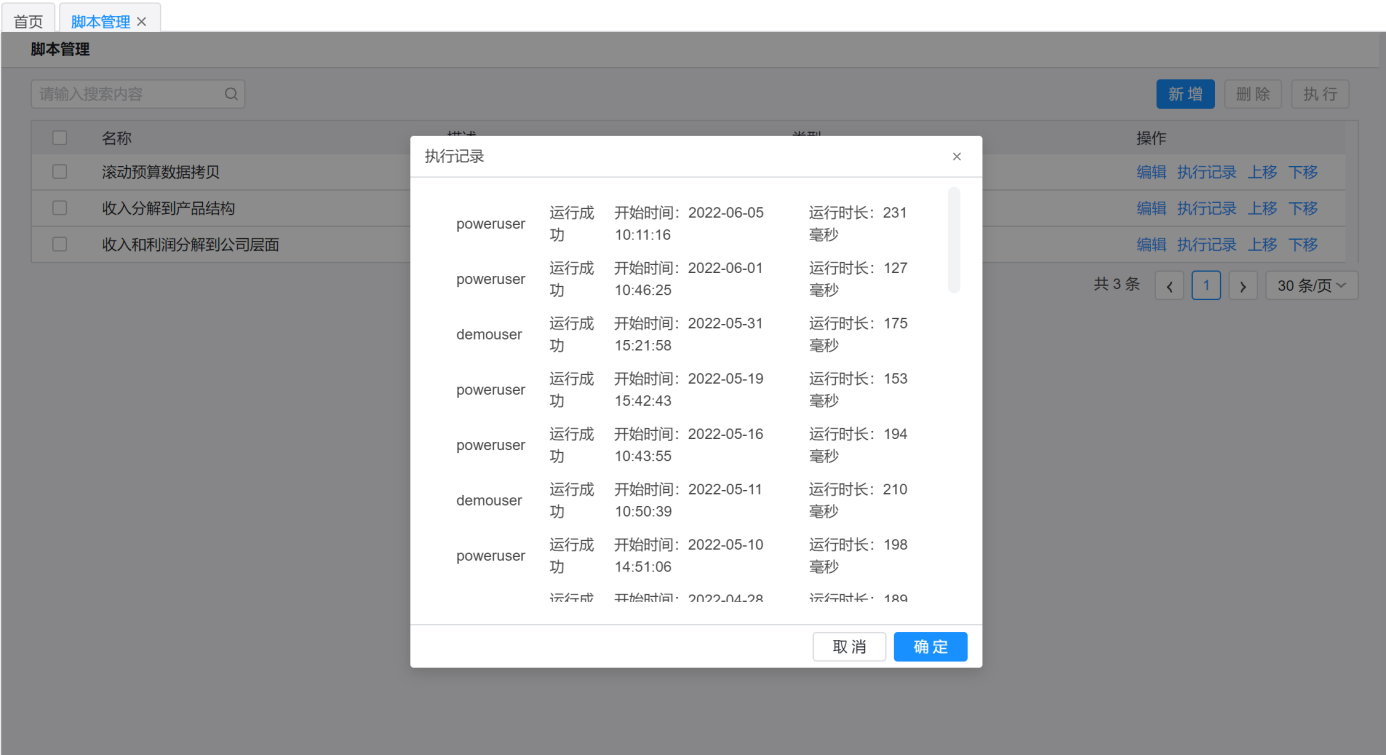Open 执行记录 for 滚动预算数据拷贝
The height and width of the screenshot is (755, 1386).
point(1206,172)
